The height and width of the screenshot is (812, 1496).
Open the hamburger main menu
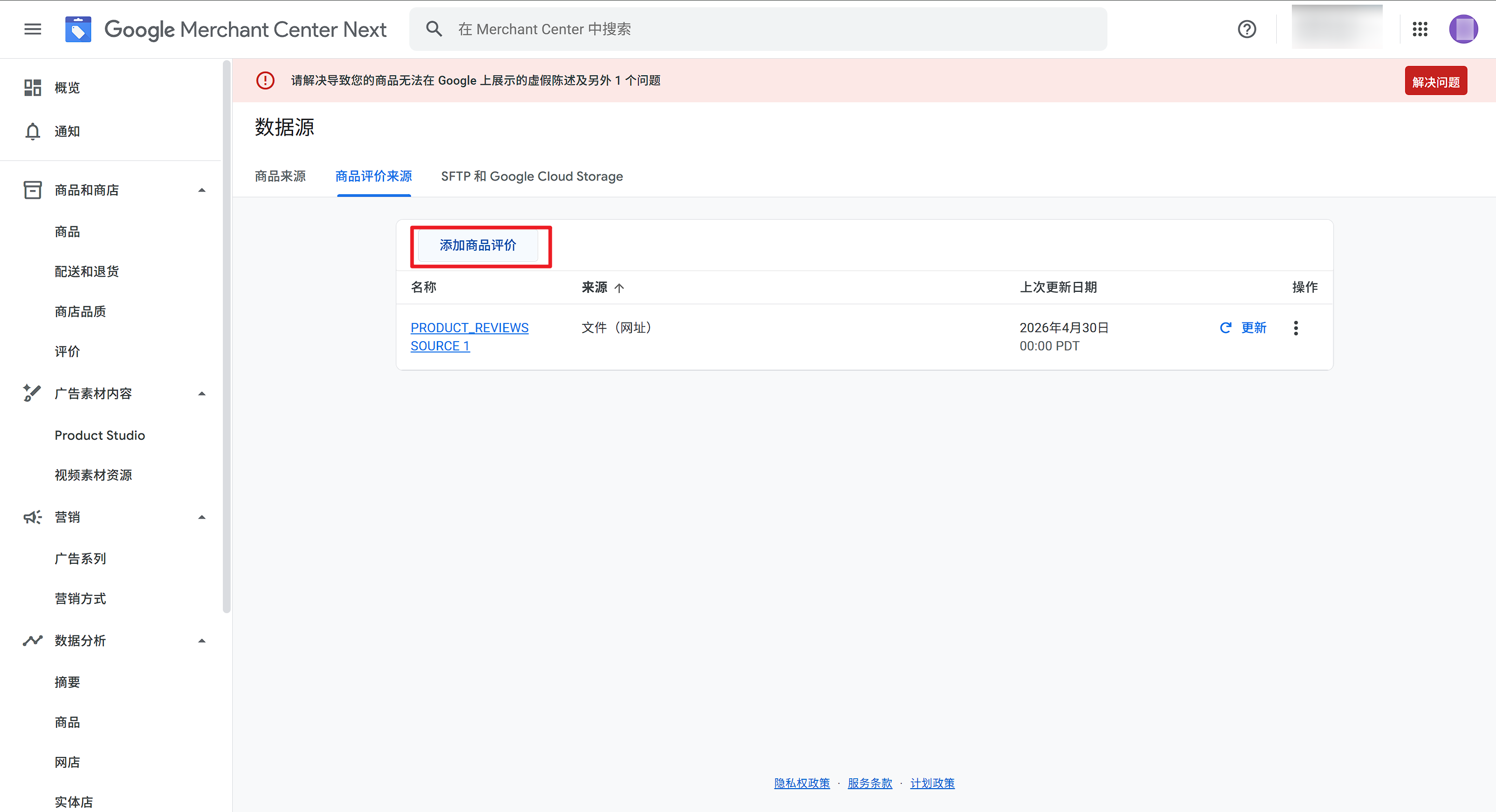click(x=33, y=29)
